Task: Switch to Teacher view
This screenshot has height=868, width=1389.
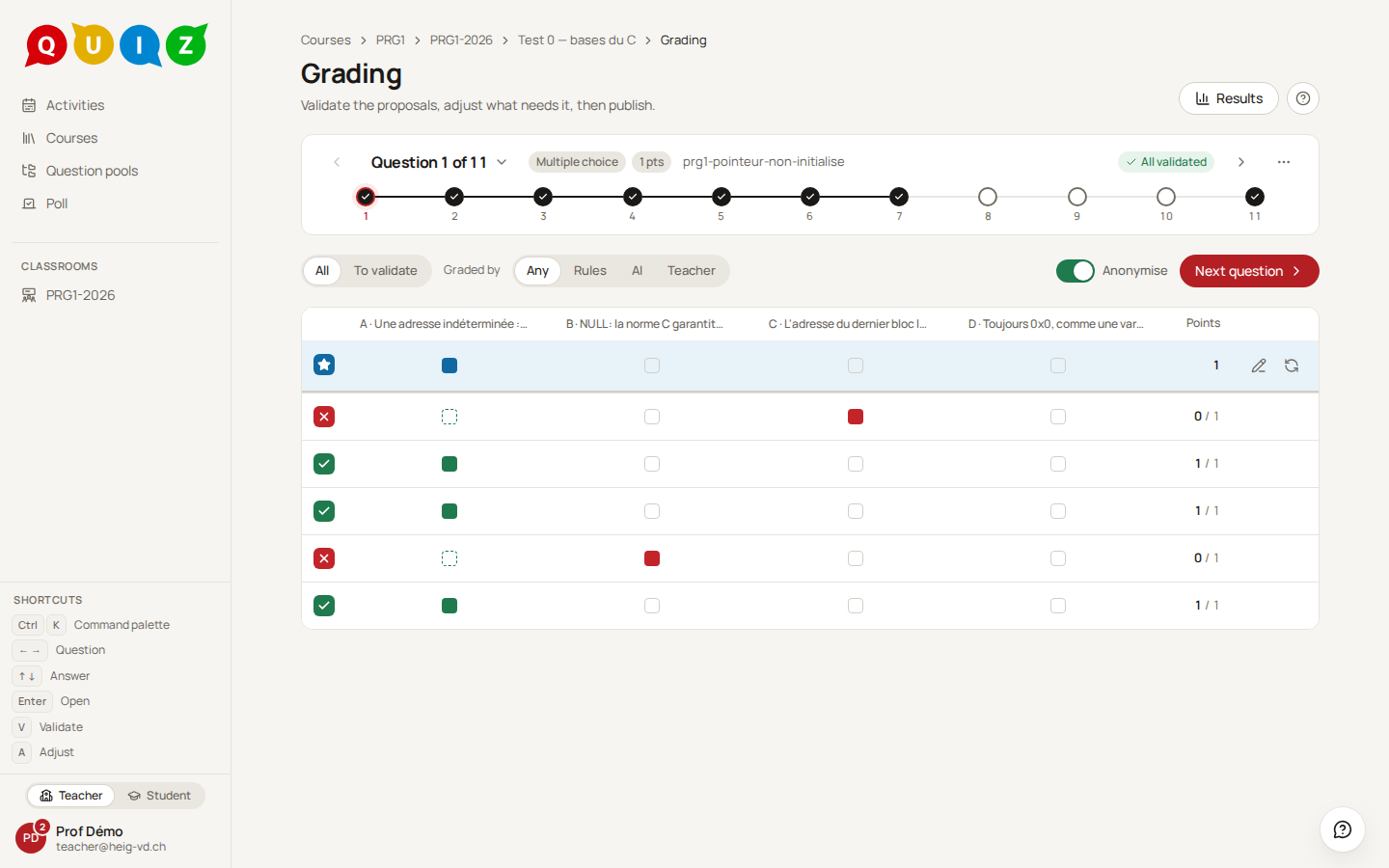Action: [71, 796]
